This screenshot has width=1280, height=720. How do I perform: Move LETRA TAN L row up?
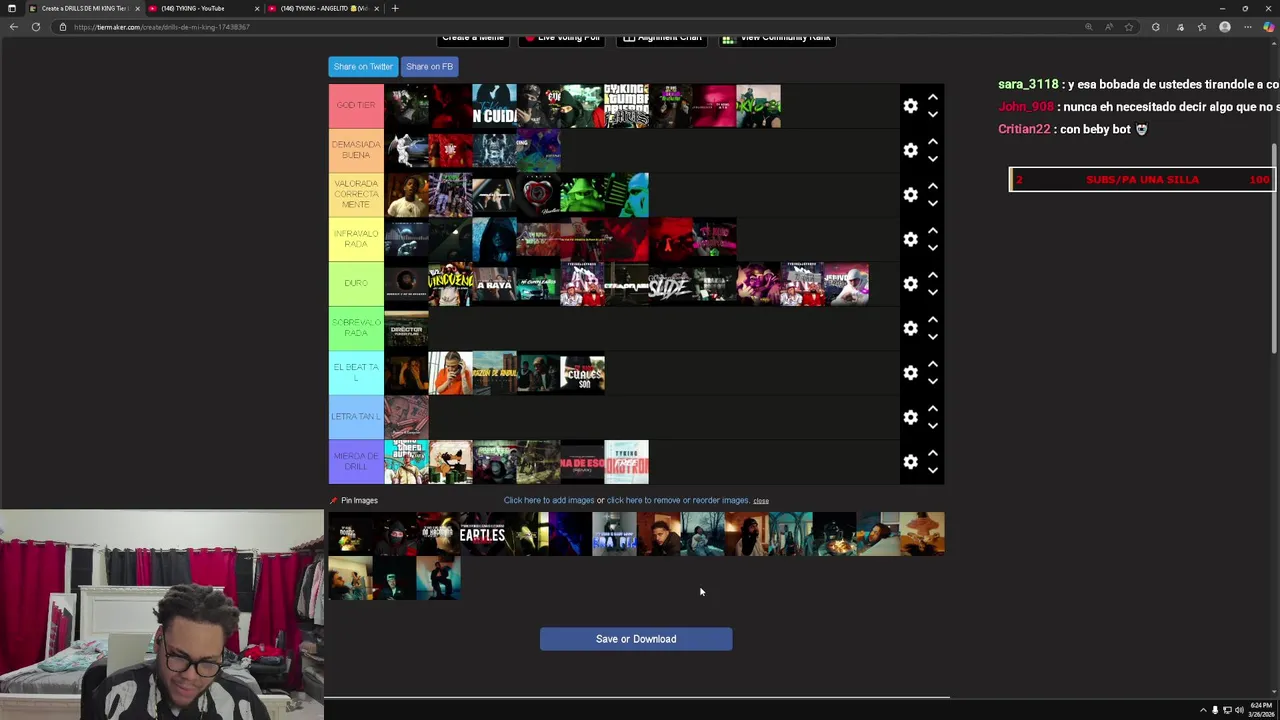(x=932, y=409)
